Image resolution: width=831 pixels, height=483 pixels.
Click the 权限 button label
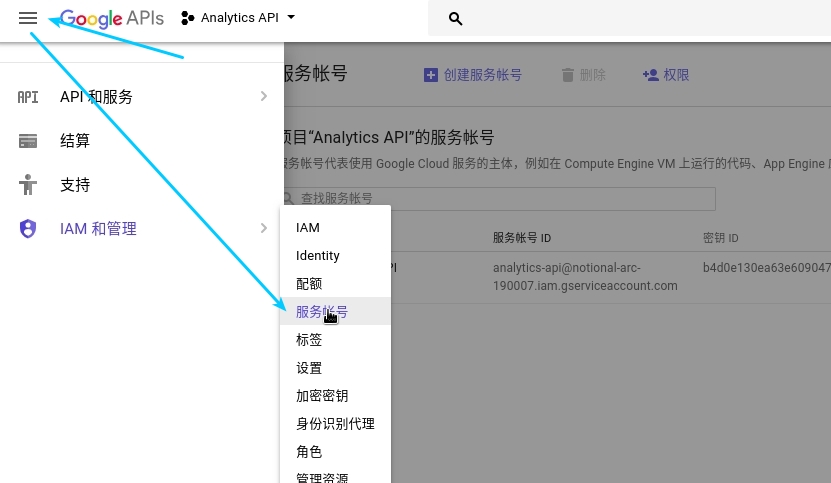click(677, 75)
